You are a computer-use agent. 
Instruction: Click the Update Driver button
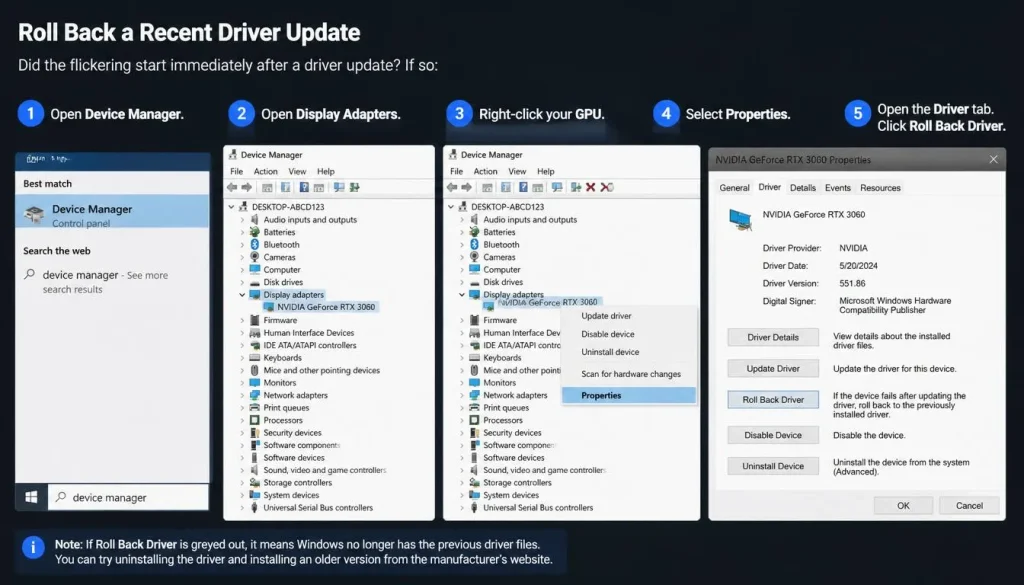click(x=773, y=368)
